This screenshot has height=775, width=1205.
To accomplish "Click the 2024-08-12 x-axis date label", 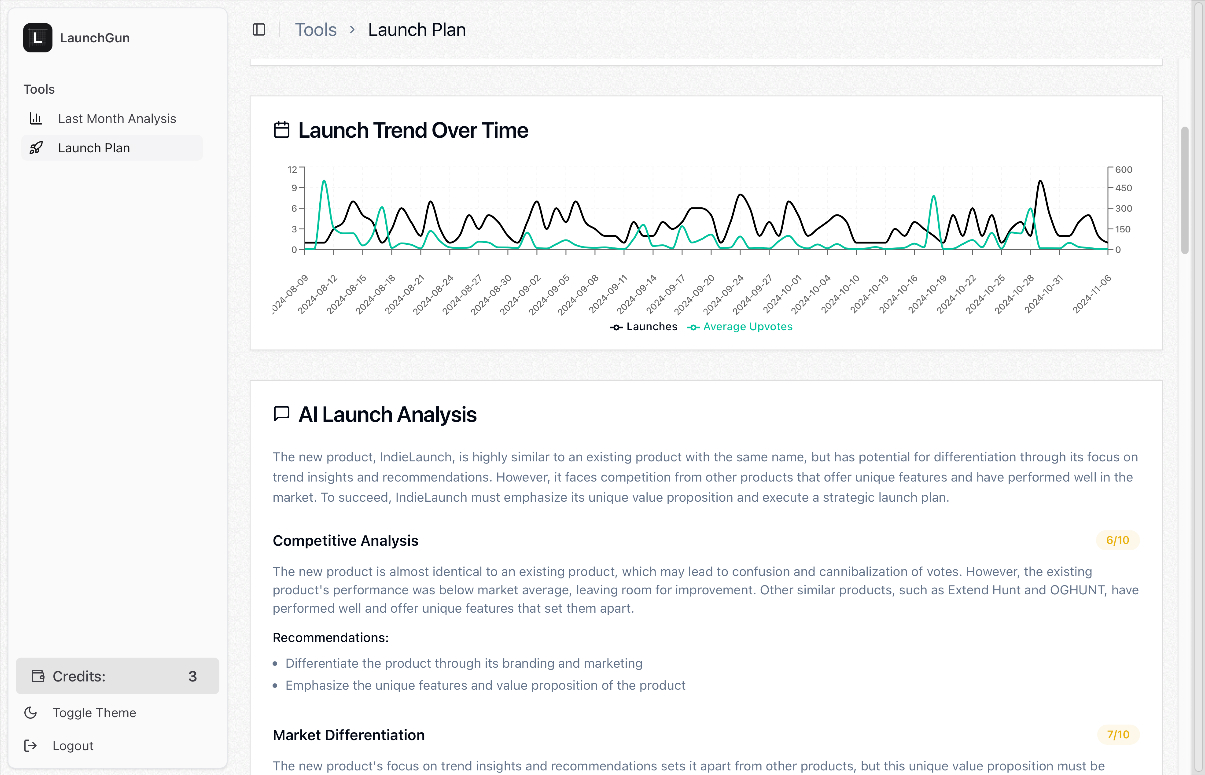I will tap(318, 294).
